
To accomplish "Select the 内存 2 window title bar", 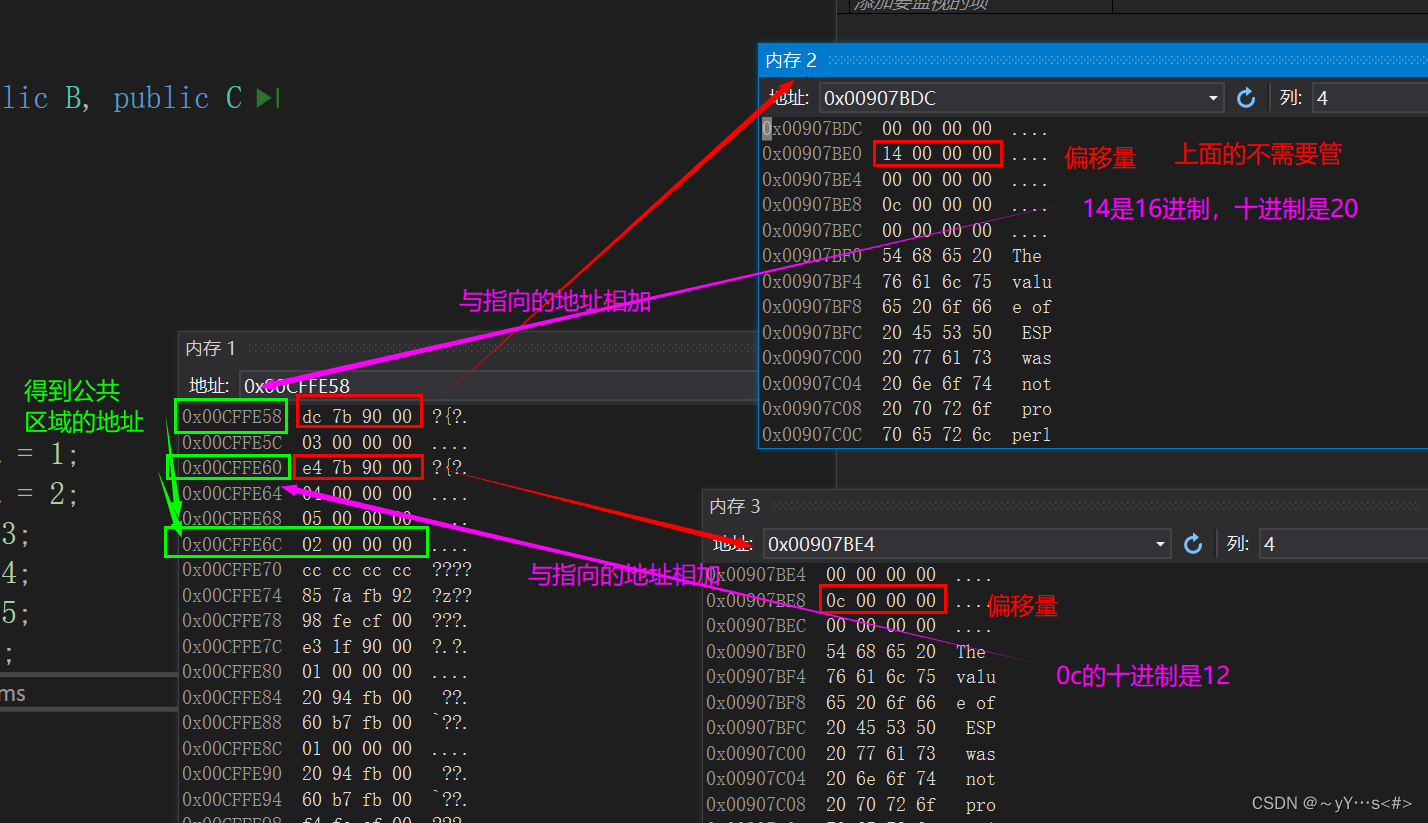I will point(1093,60).
